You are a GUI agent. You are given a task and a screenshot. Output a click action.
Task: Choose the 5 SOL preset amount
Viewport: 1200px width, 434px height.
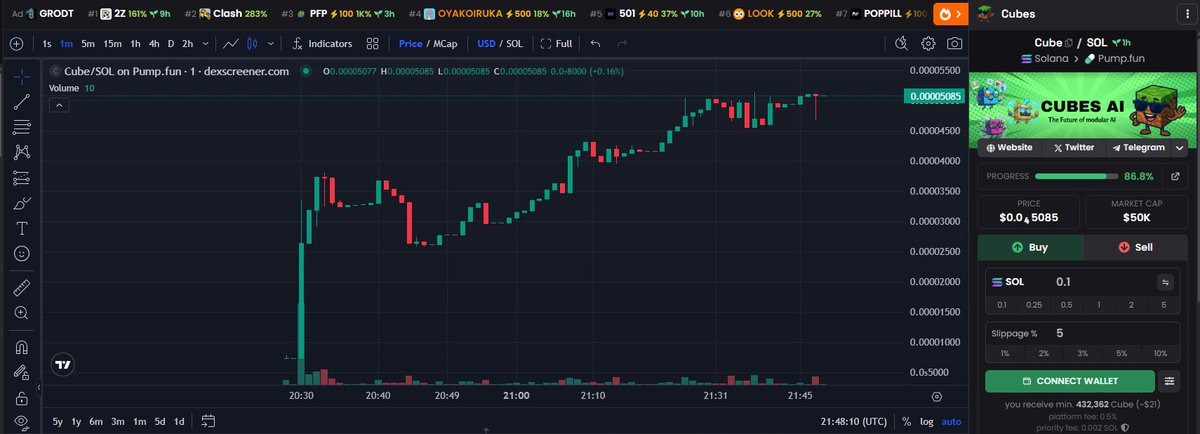pyautogui.click(x=1163, y=304)
